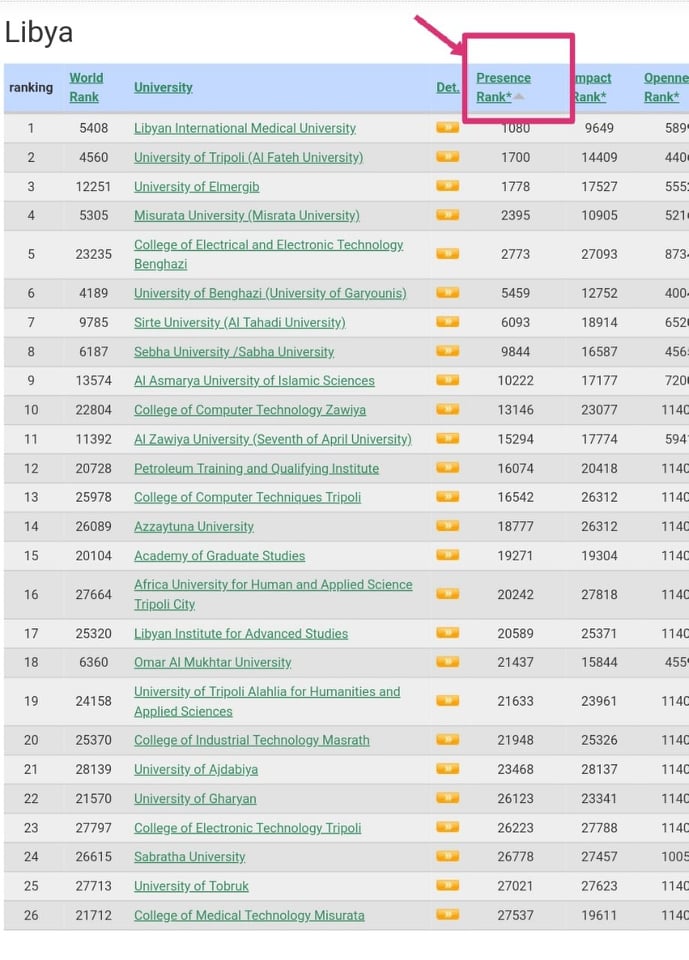Sort table by World Rank column header

[86, 88]
